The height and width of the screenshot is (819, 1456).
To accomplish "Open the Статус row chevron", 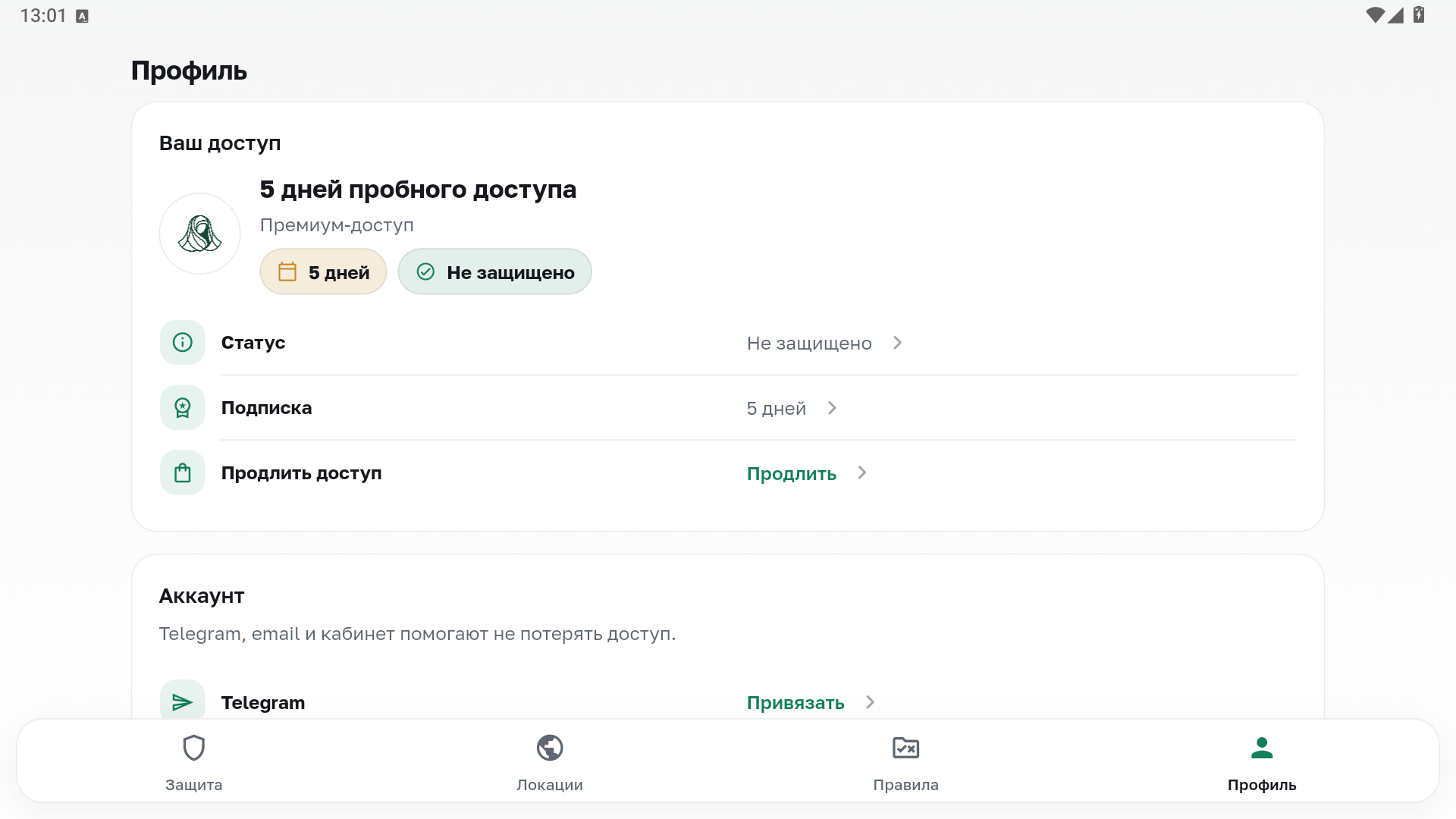I will click(x=898, y=343).
